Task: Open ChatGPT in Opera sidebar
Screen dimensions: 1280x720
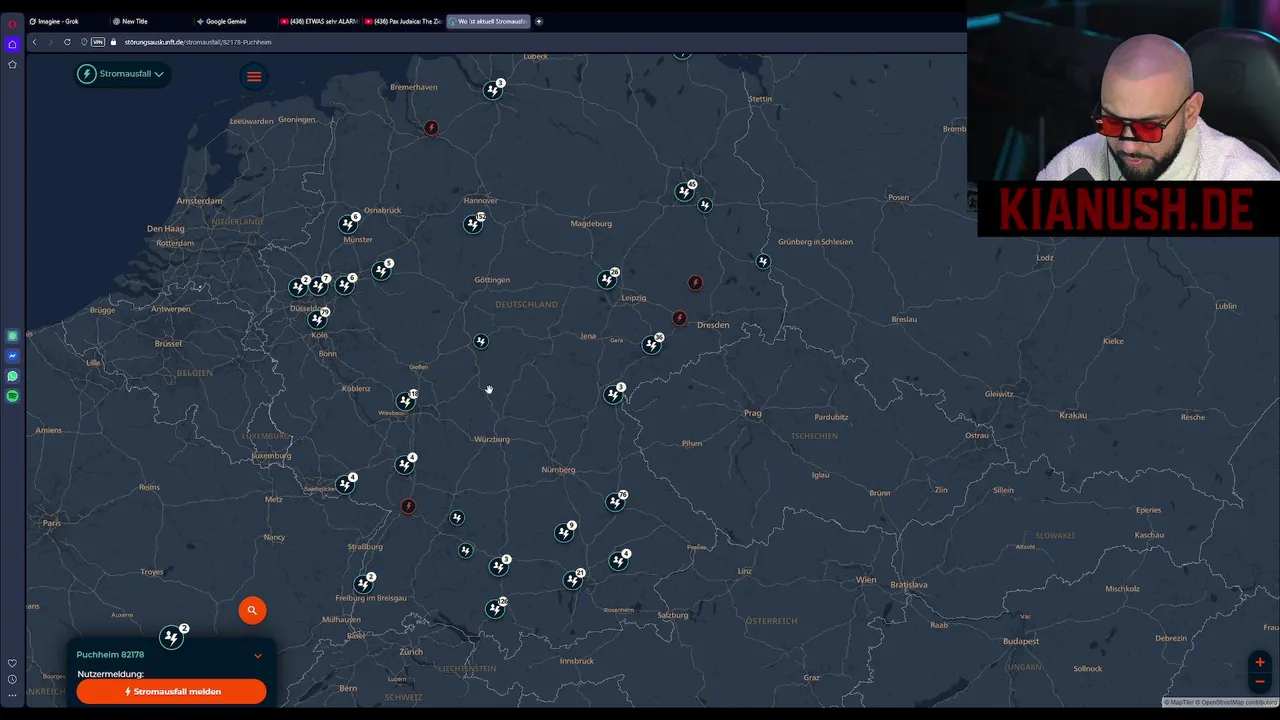Action: point(12,336)
